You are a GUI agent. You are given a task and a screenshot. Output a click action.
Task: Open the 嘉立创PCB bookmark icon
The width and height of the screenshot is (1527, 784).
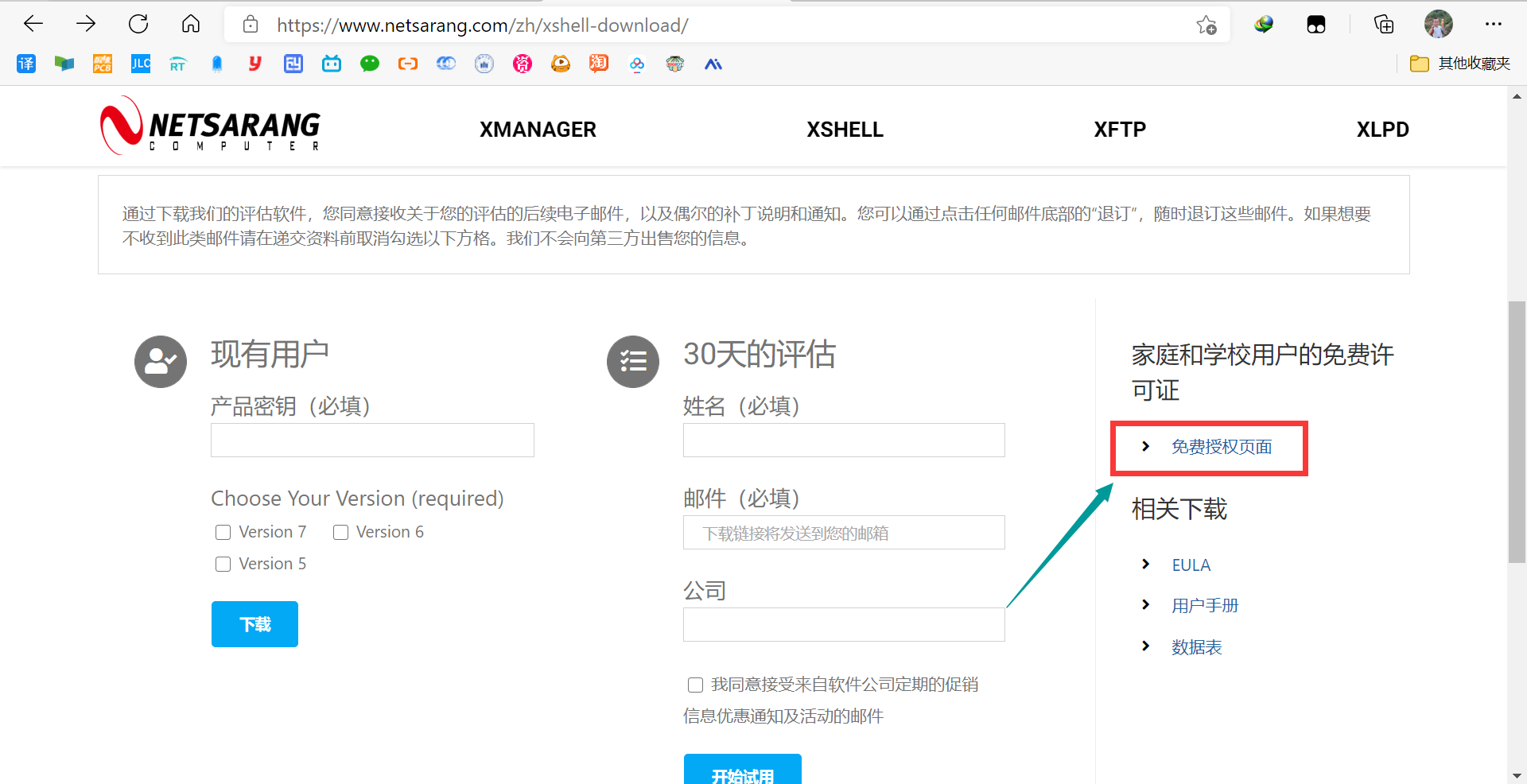[103, 64]
